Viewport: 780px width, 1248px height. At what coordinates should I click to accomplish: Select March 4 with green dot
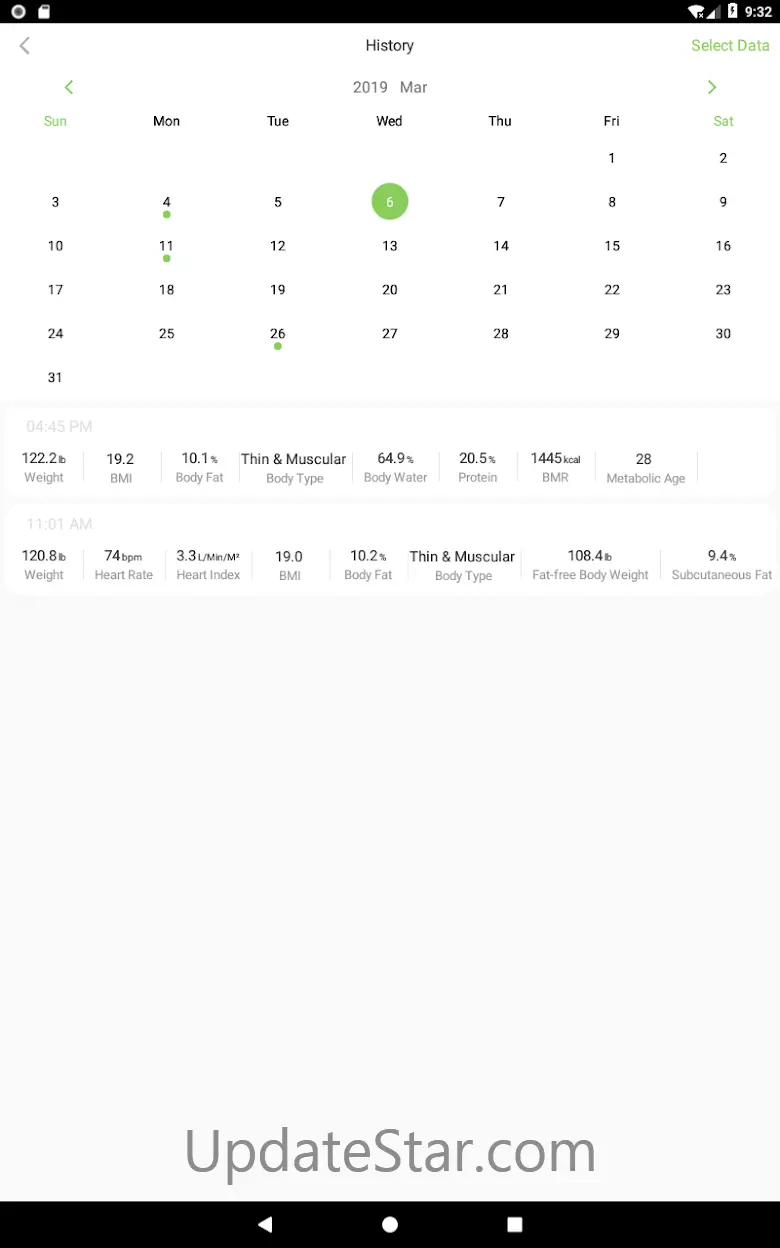tap(167, 202)
